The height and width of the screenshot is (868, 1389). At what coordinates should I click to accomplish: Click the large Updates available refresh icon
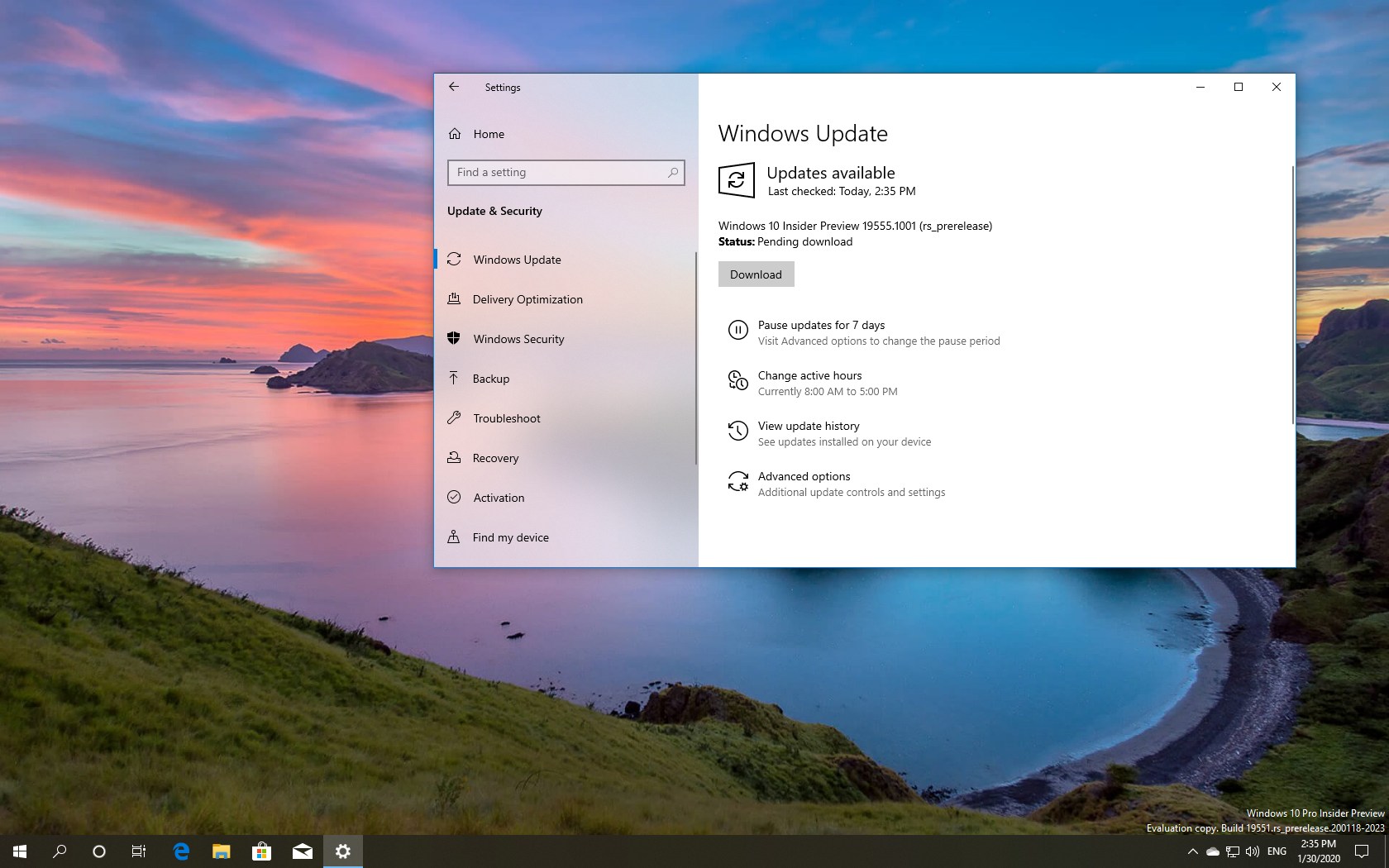(x=737, y=180)
